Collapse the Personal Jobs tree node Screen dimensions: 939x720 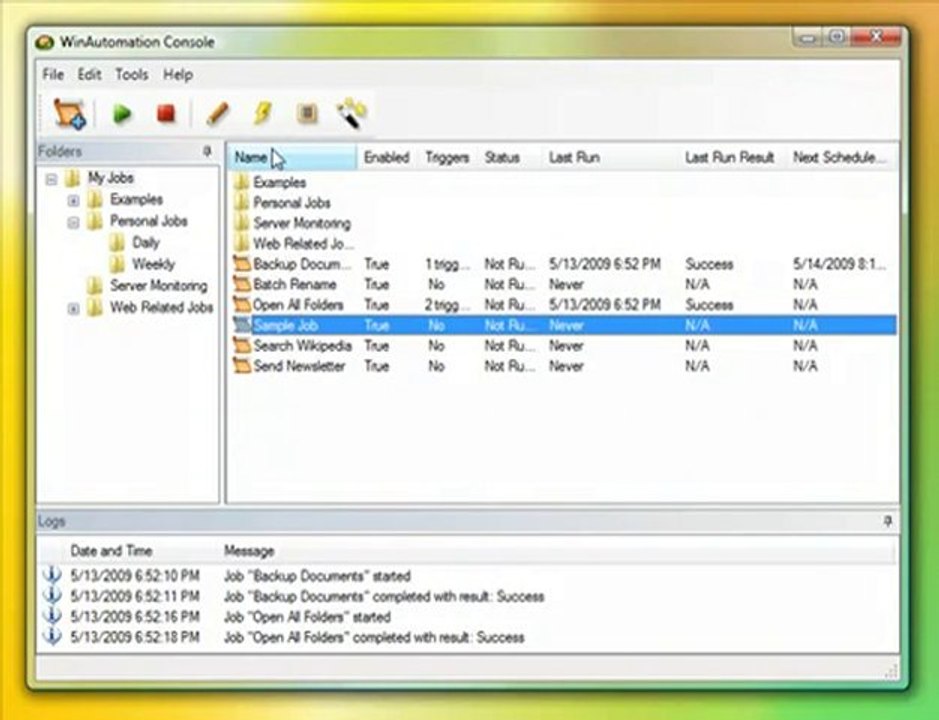pyautogui.click(x=73, y=222)
